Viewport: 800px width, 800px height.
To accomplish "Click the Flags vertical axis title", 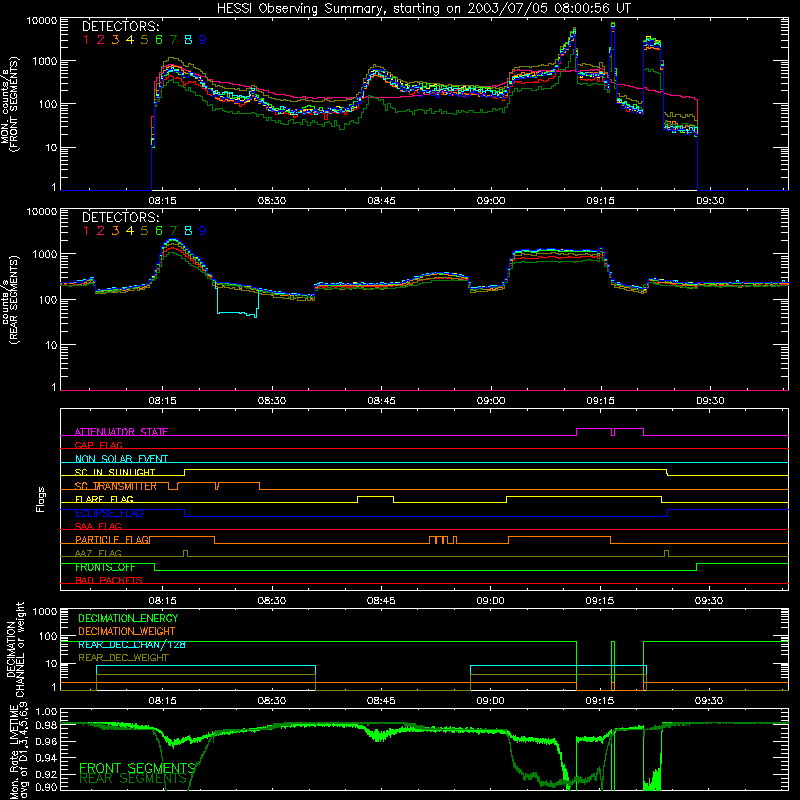I will (x=41, y=499).
